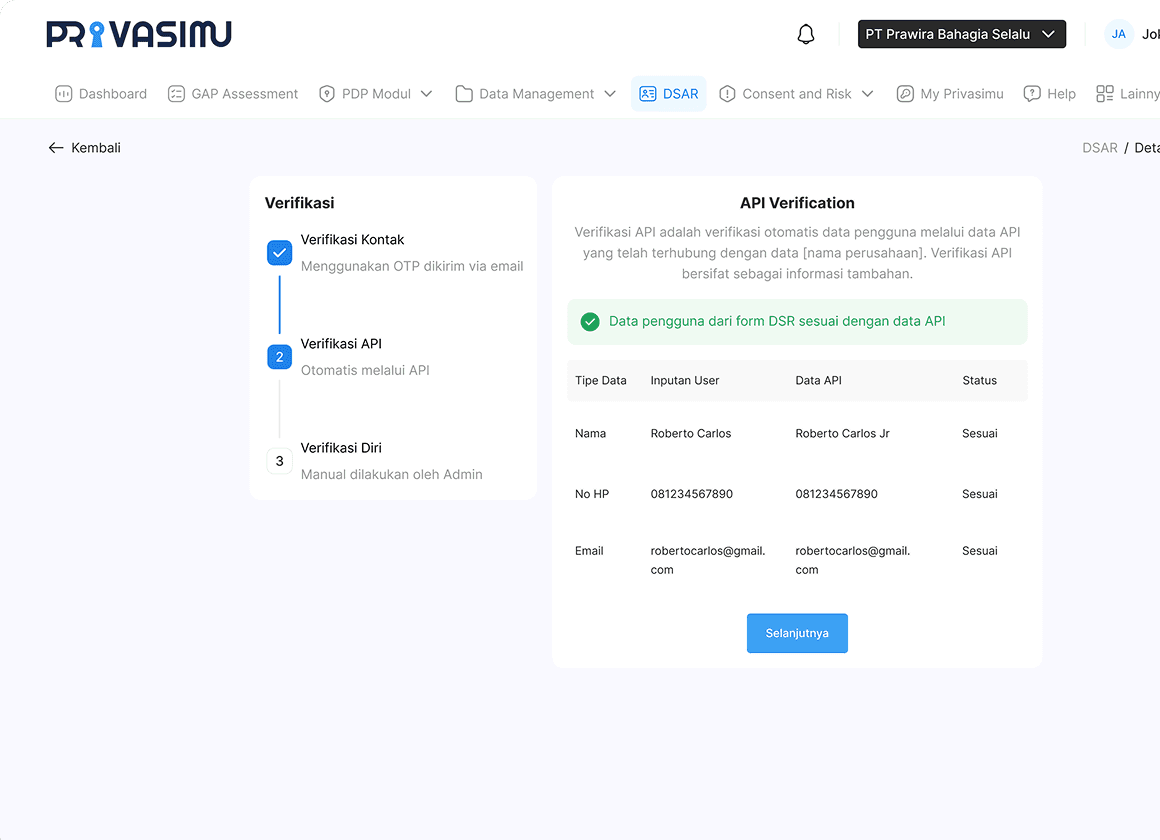Image resolution: width=1160 pixels, height=840 pixels.
Task: Expand the Data Management menu chevron
Action: click(x=610, y=94)
